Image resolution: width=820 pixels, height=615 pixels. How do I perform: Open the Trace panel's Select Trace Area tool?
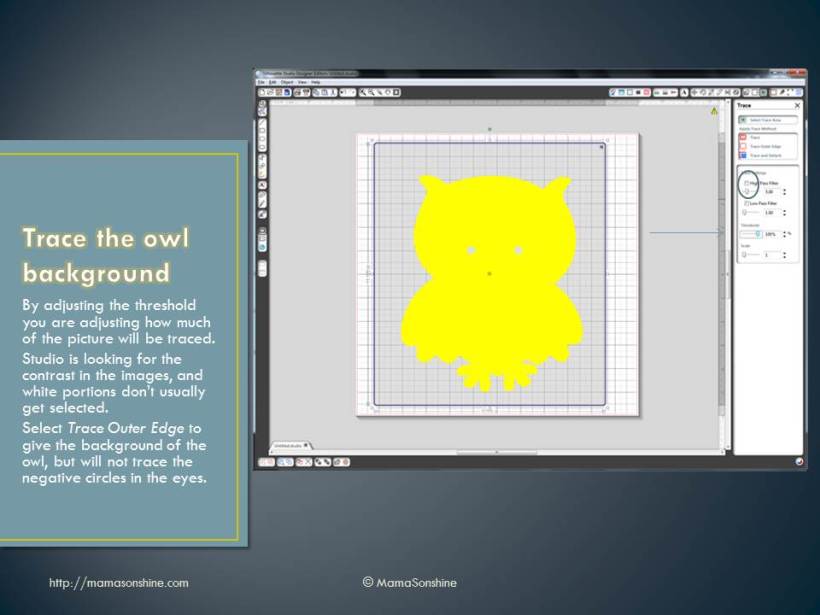pyautogui.click(x=766, y=120)
